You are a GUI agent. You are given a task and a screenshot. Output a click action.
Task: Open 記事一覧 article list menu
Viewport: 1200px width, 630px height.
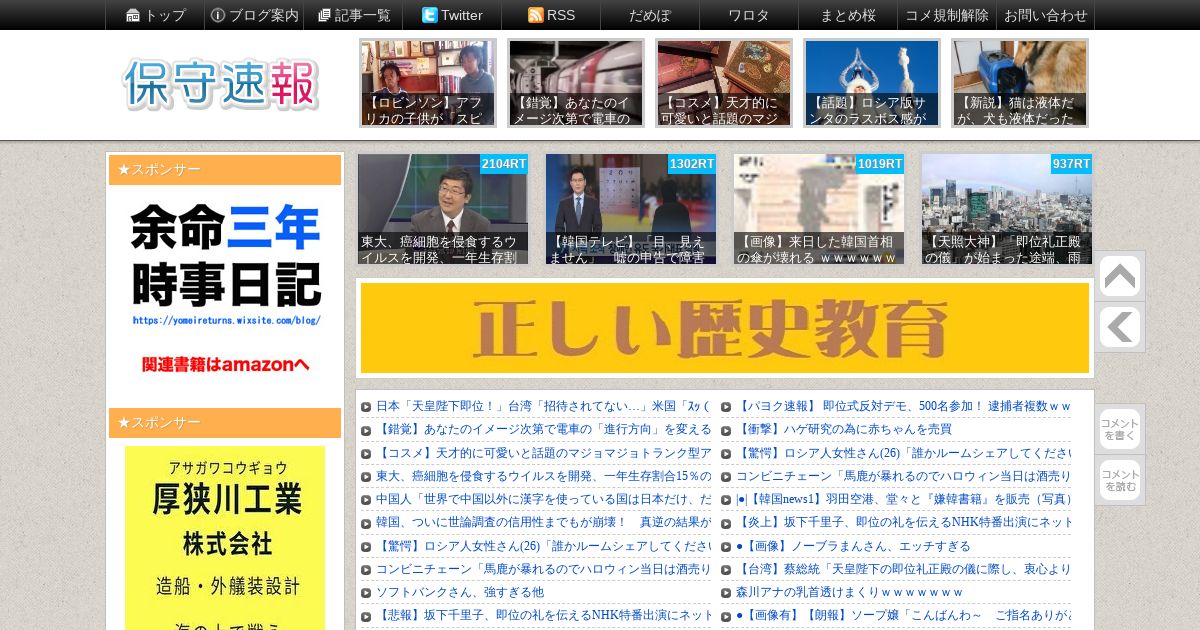(354, 15)
